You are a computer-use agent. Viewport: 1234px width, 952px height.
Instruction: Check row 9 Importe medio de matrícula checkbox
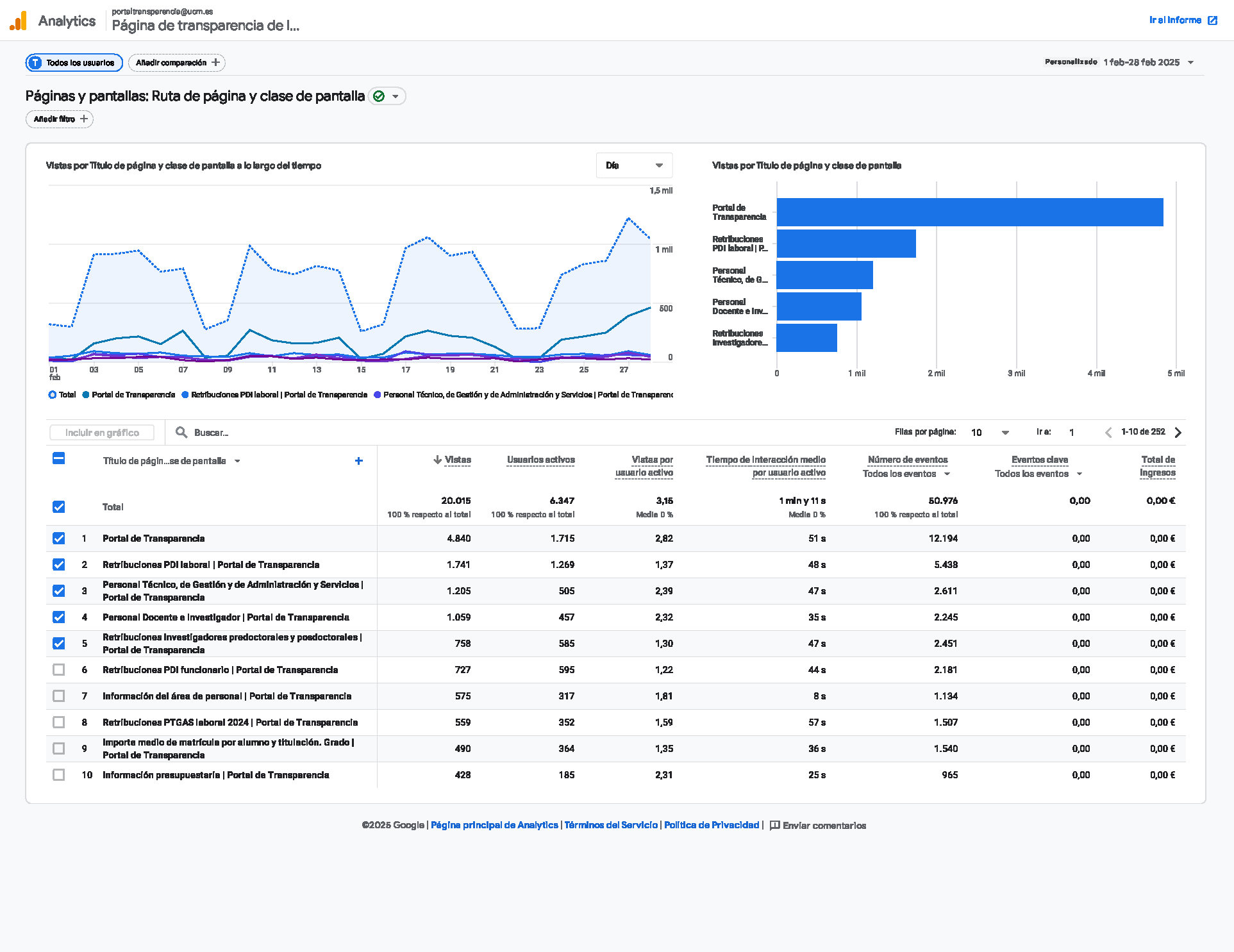pyautogui.click(x=58, y=749)
